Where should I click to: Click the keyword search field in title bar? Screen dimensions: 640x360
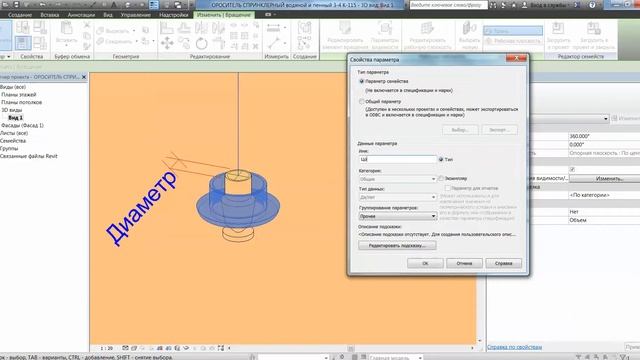pos(448,5)
